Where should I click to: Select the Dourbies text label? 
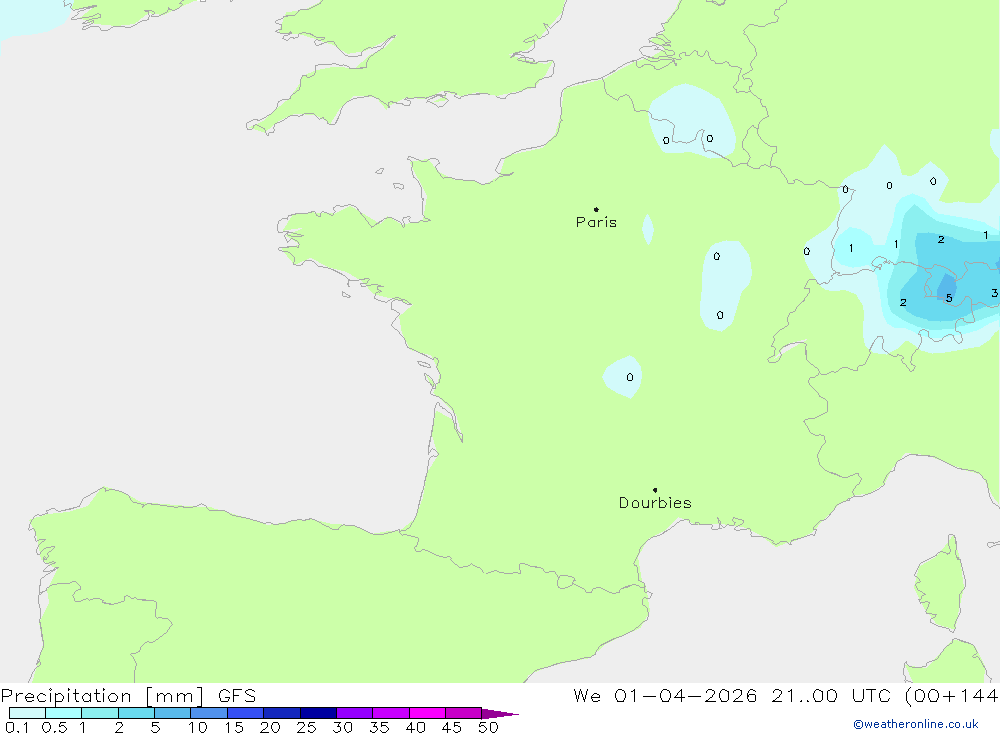point(655,503)
